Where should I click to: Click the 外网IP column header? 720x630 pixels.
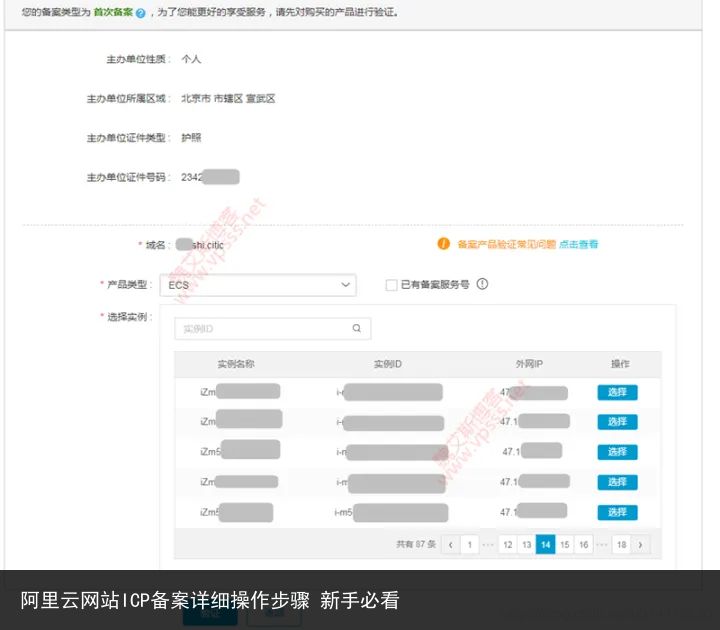tap(529, 364)
